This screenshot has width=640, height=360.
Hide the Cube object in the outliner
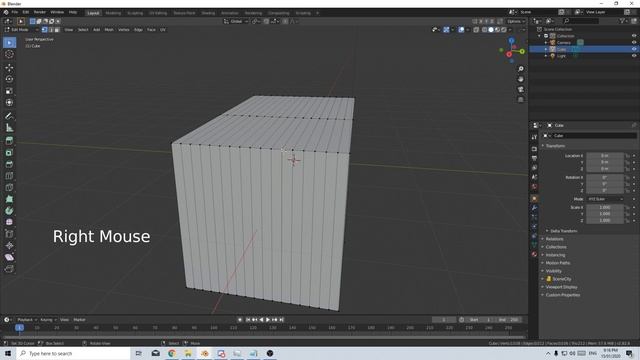(x=634, y=49)
